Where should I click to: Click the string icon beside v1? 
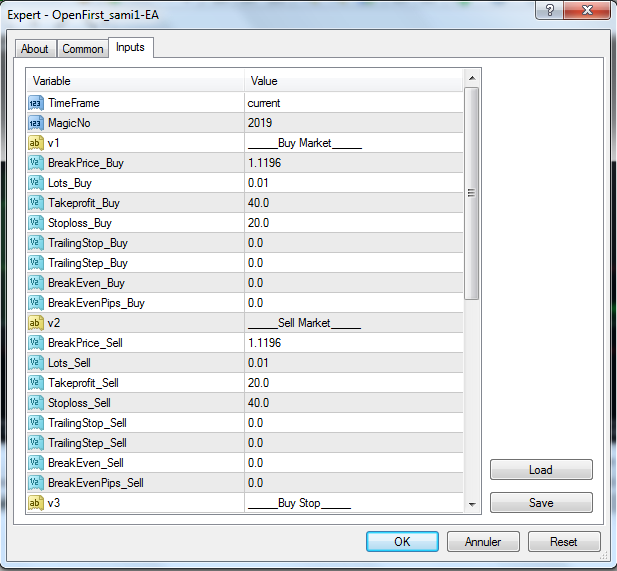(36, 143)
